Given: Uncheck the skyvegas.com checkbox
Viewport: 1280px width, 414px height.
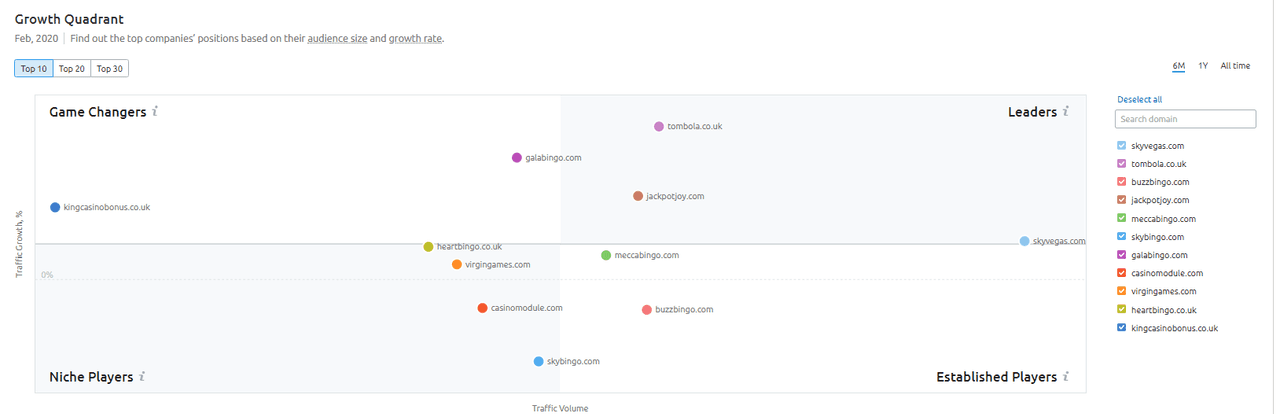Looking at the screenshot, I should pyautogui.click(x=1121, y=146).
